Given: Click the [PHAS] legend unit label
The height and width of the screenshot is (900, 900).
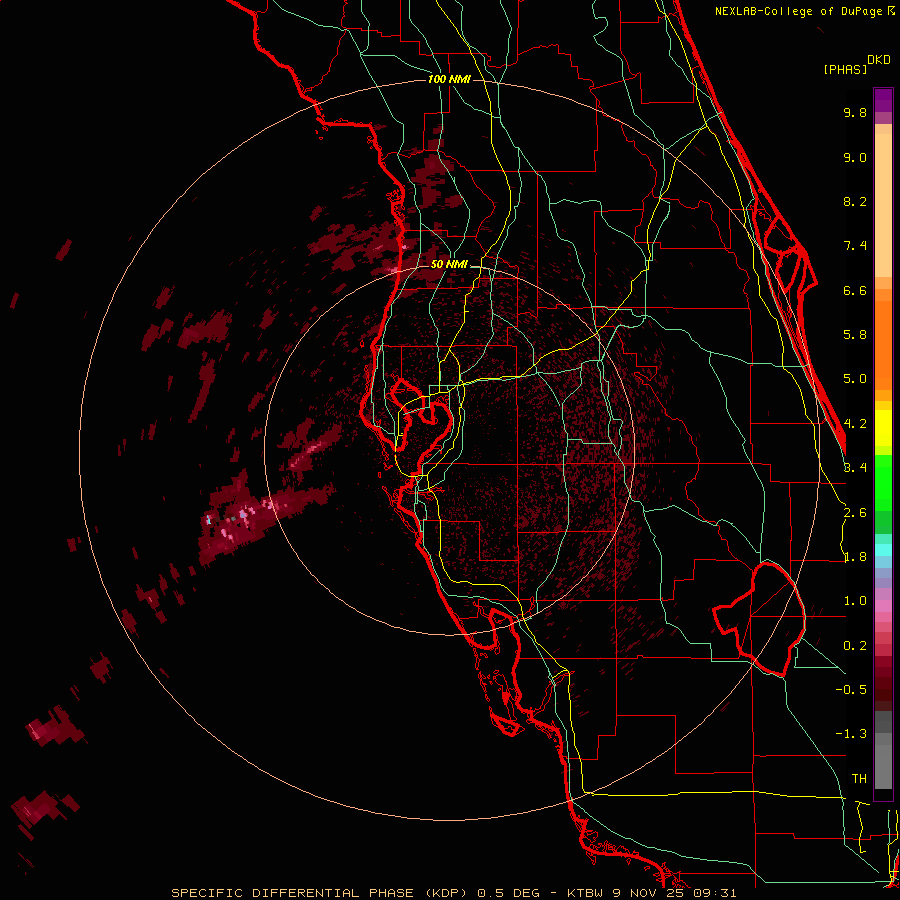Looking at the screenshot, I should tap(845, 69).
